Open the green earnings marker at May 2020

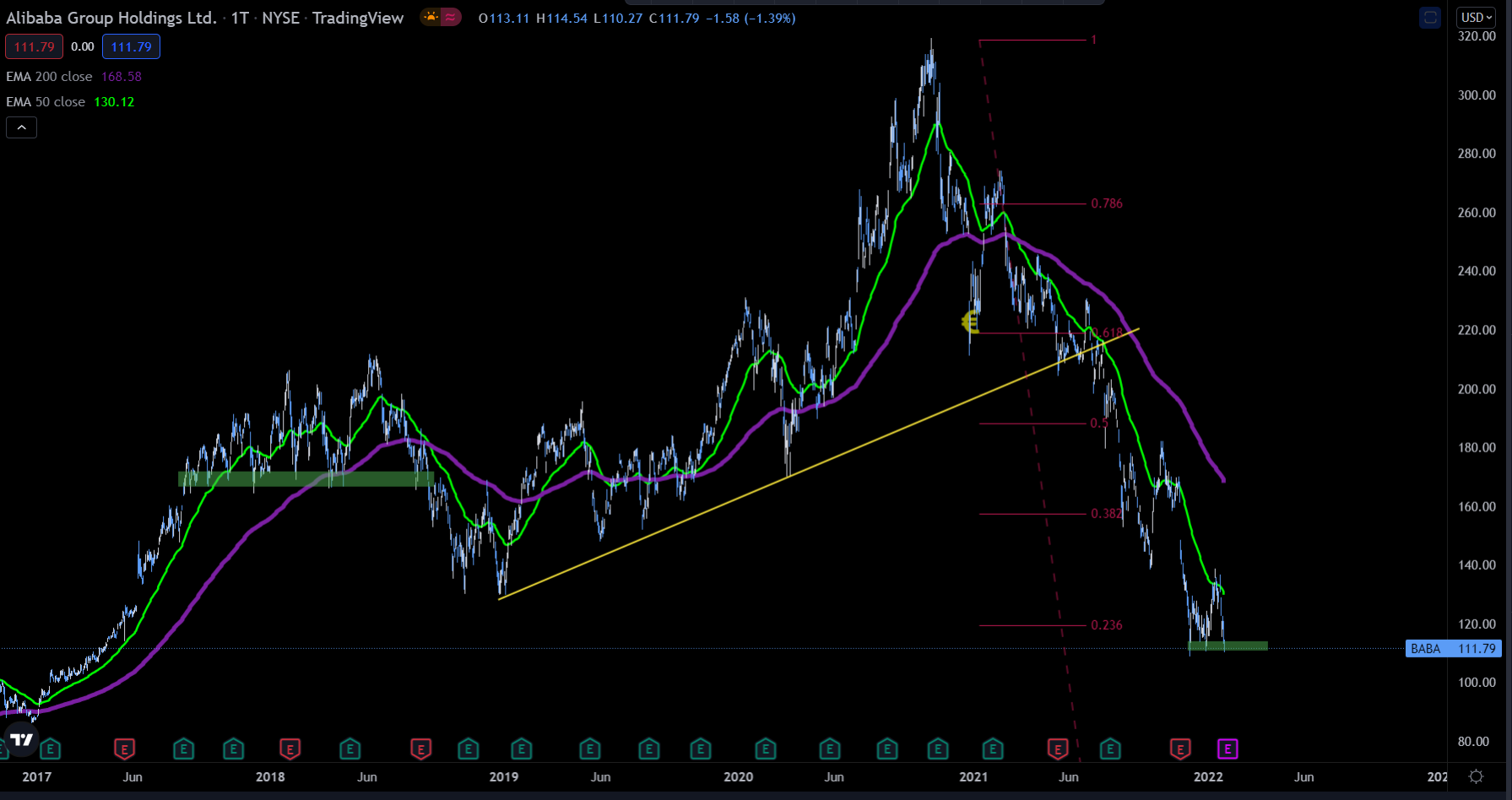830,749
